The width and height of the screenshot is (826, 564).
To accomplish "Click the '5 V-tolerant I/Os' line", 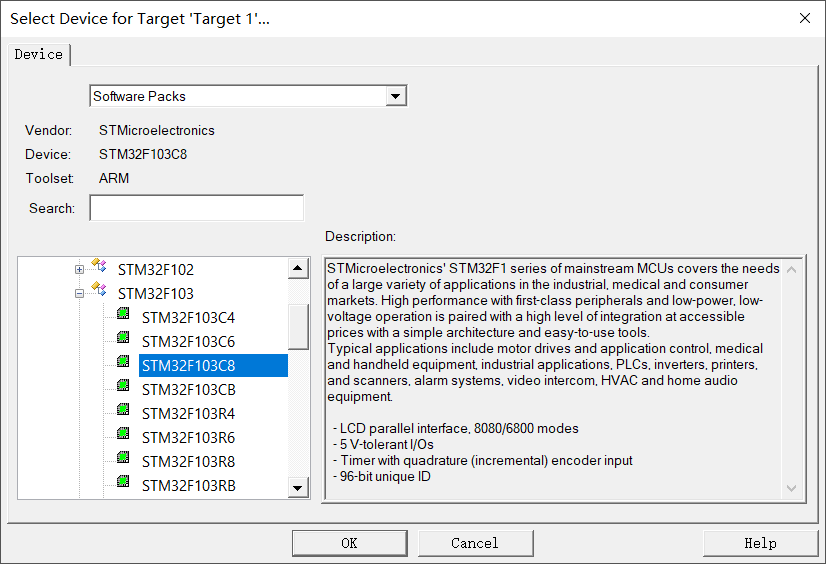I will tap(384, 444).
